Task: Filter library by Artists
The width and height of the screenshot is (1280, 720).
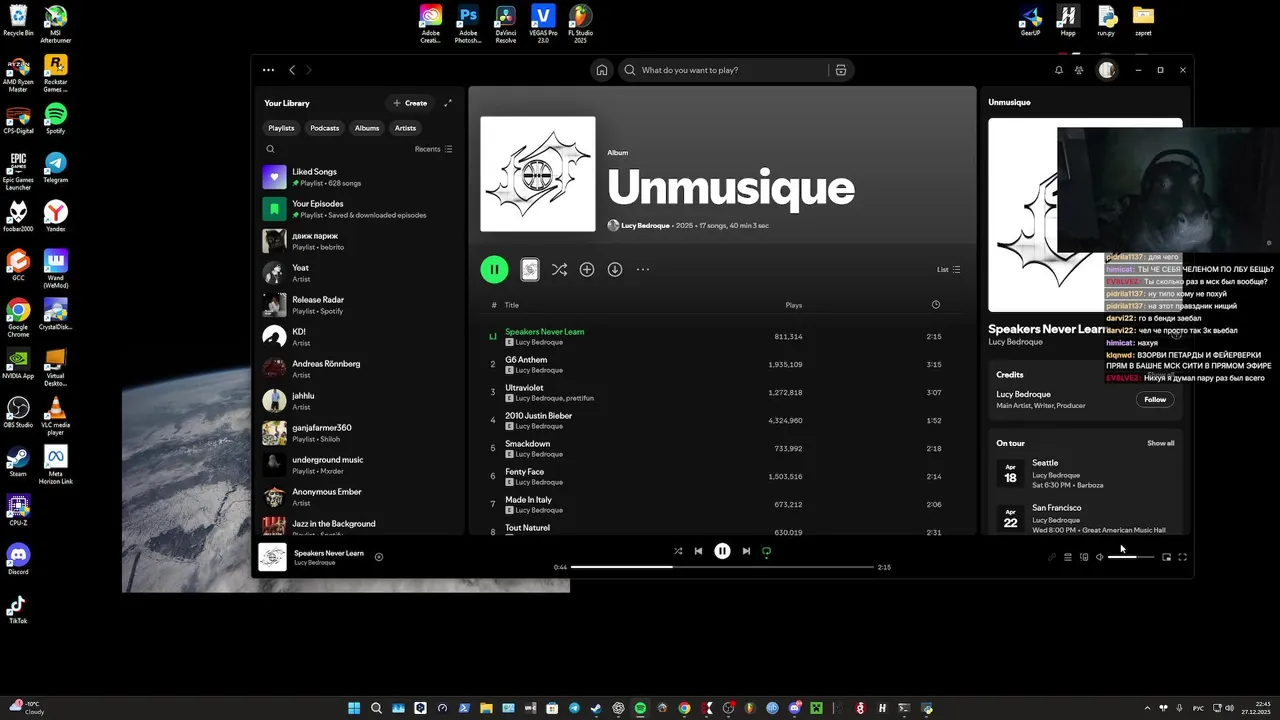Action: (405, 128)
